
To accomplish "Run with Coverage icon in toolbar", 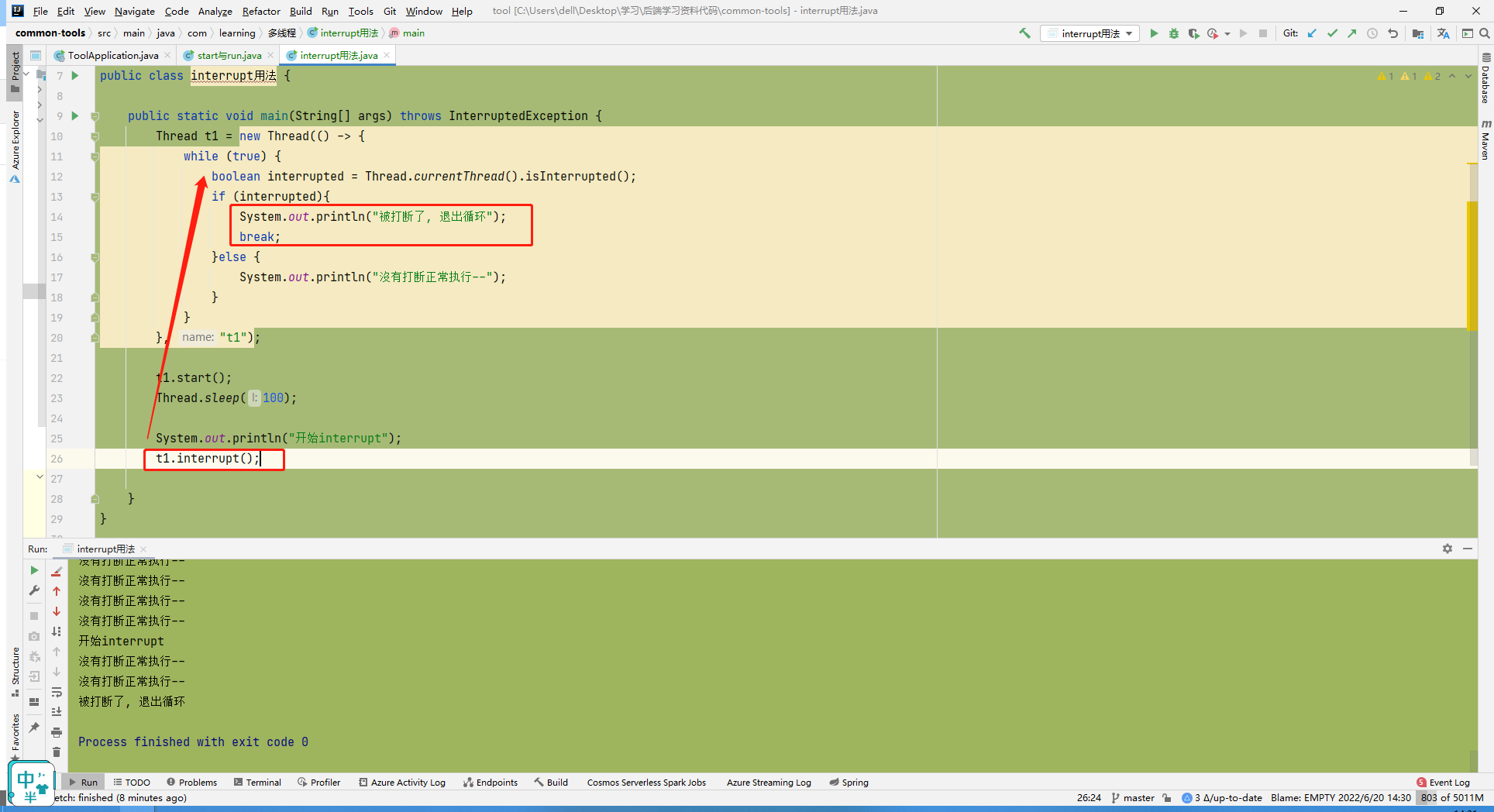I will point(1193,33).
